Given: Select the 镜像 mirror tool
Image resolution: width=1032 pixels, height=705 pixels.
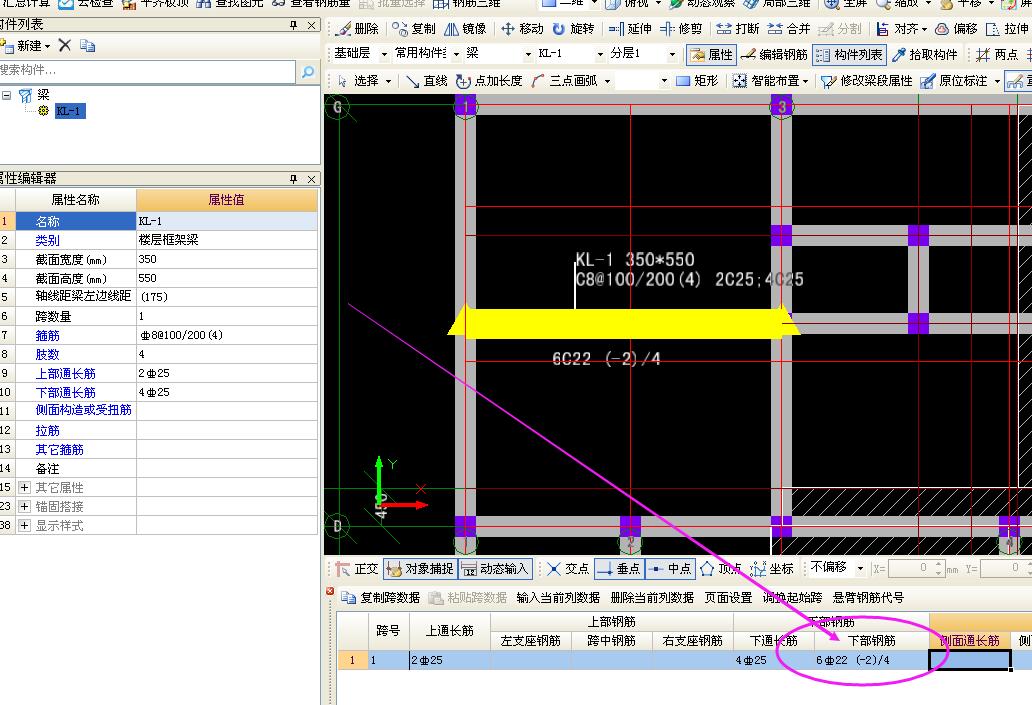Looking at the screenshot, I should tap(466, 29).
